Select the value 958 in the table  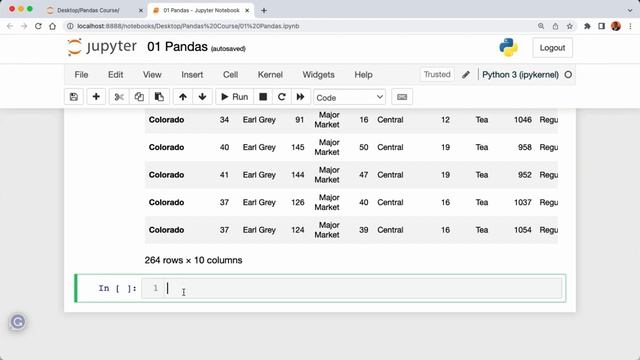coord(525,147)
